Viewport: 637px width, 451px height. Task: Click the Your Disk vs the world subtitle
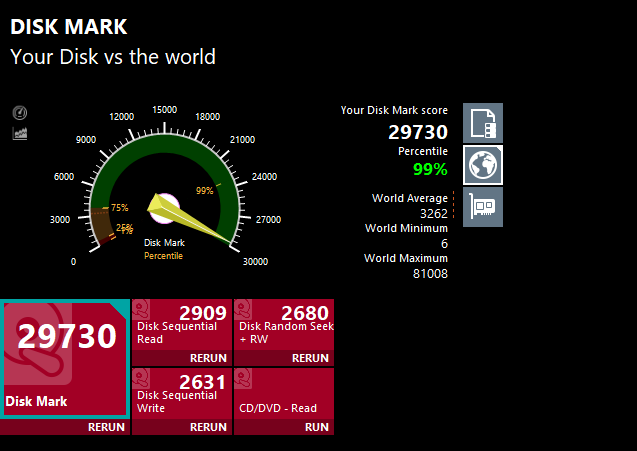tap(113, 57)
